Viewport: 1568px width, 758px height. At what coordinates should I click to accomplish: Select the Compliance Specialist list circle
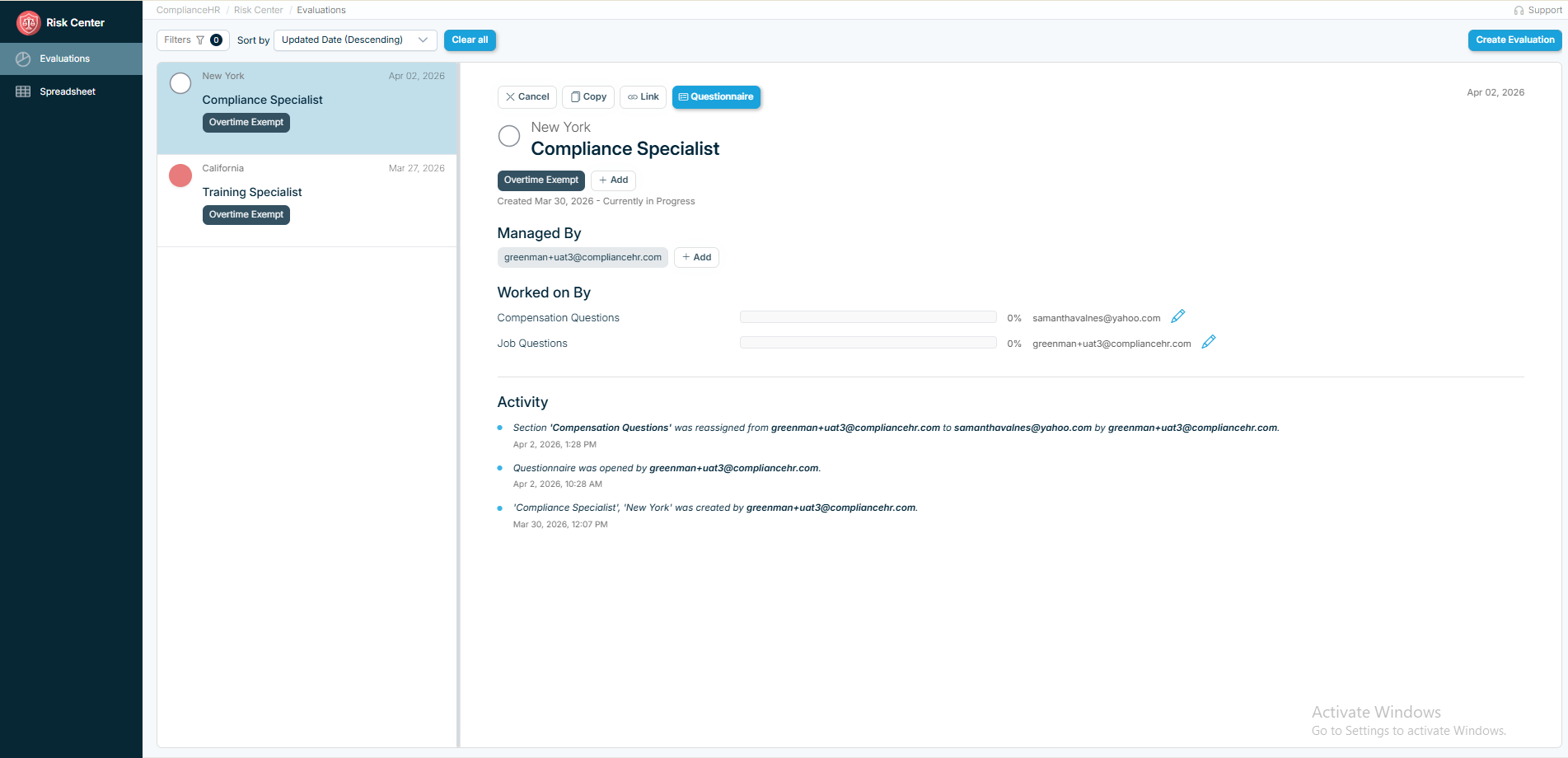click(180, 83)
